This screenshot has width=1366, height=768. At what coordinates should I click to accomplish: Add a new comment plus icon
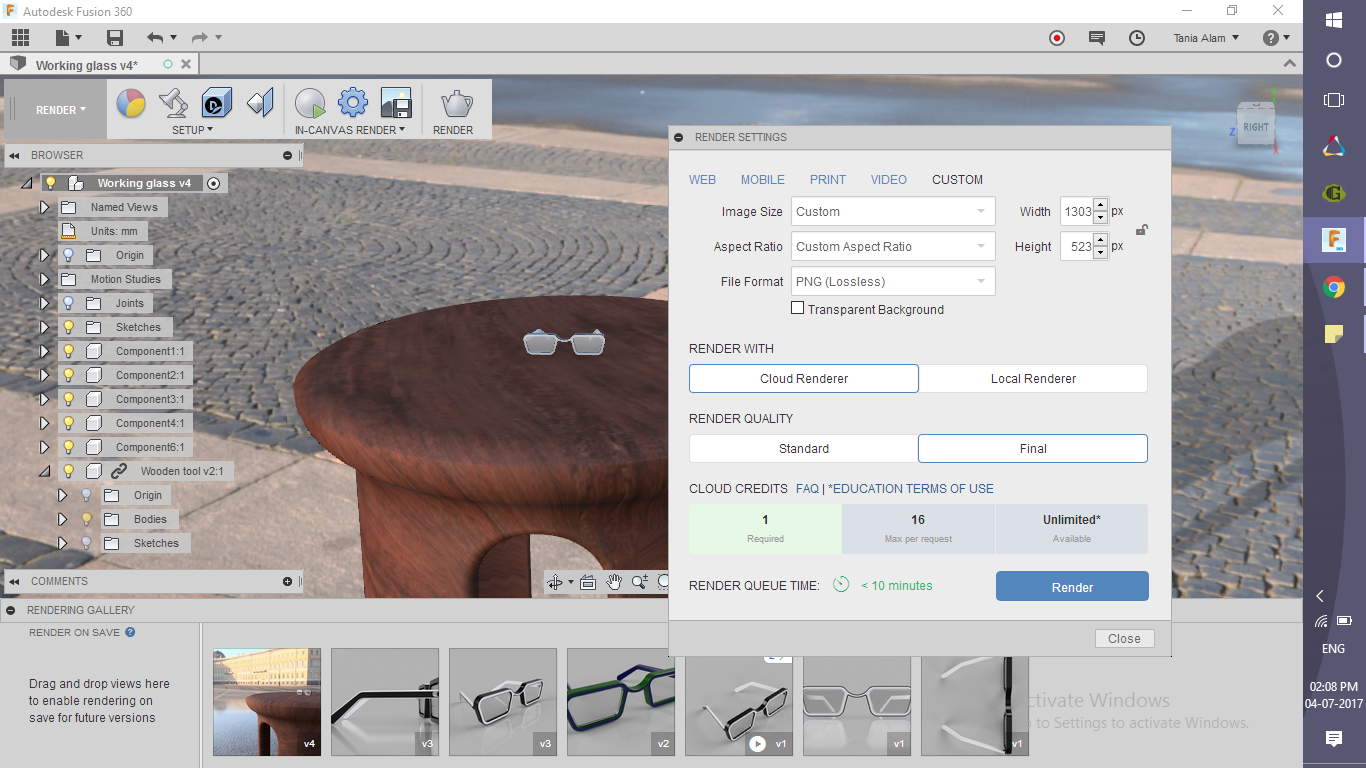coord(288,581)
